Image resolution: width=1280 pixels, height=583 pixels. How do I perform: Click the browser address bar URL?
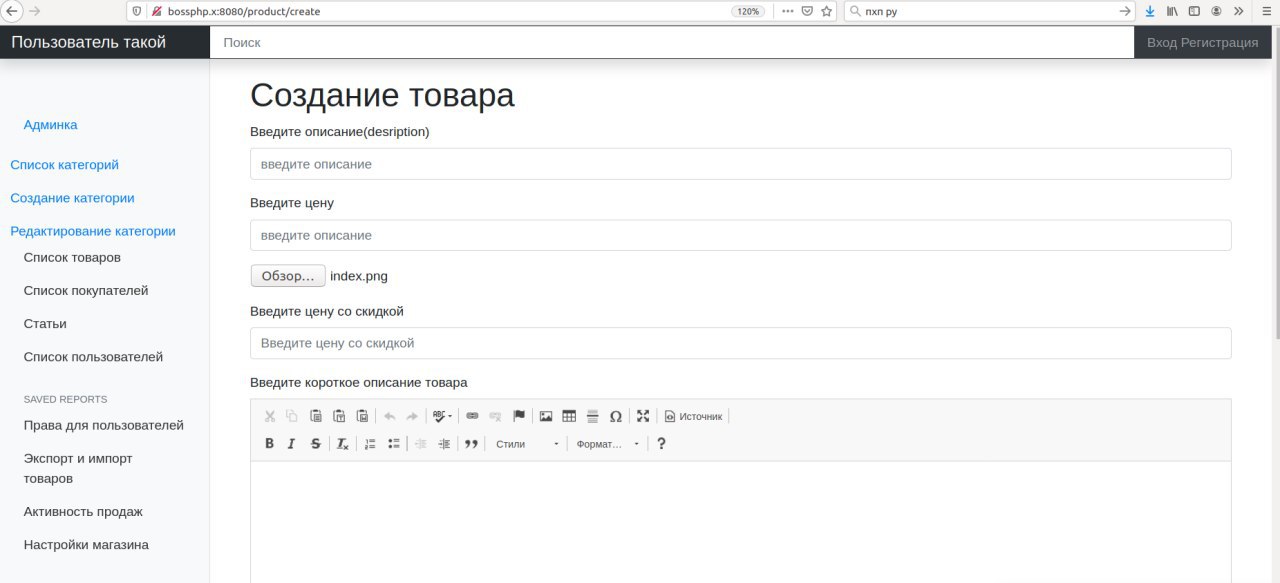pos(244,11)
